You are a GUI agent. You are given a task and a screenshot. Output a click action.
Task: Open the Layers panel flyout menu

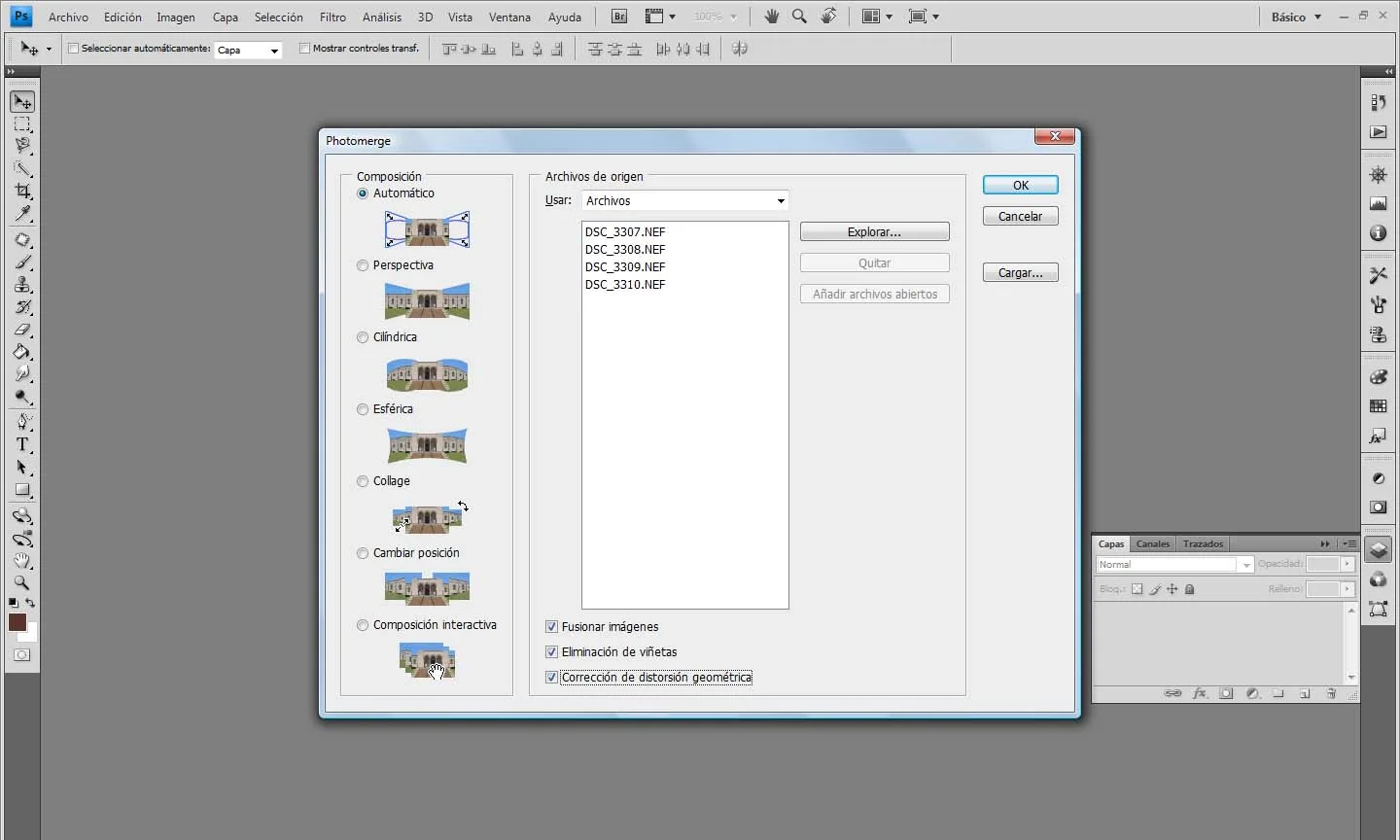[x=1348, y=544]
